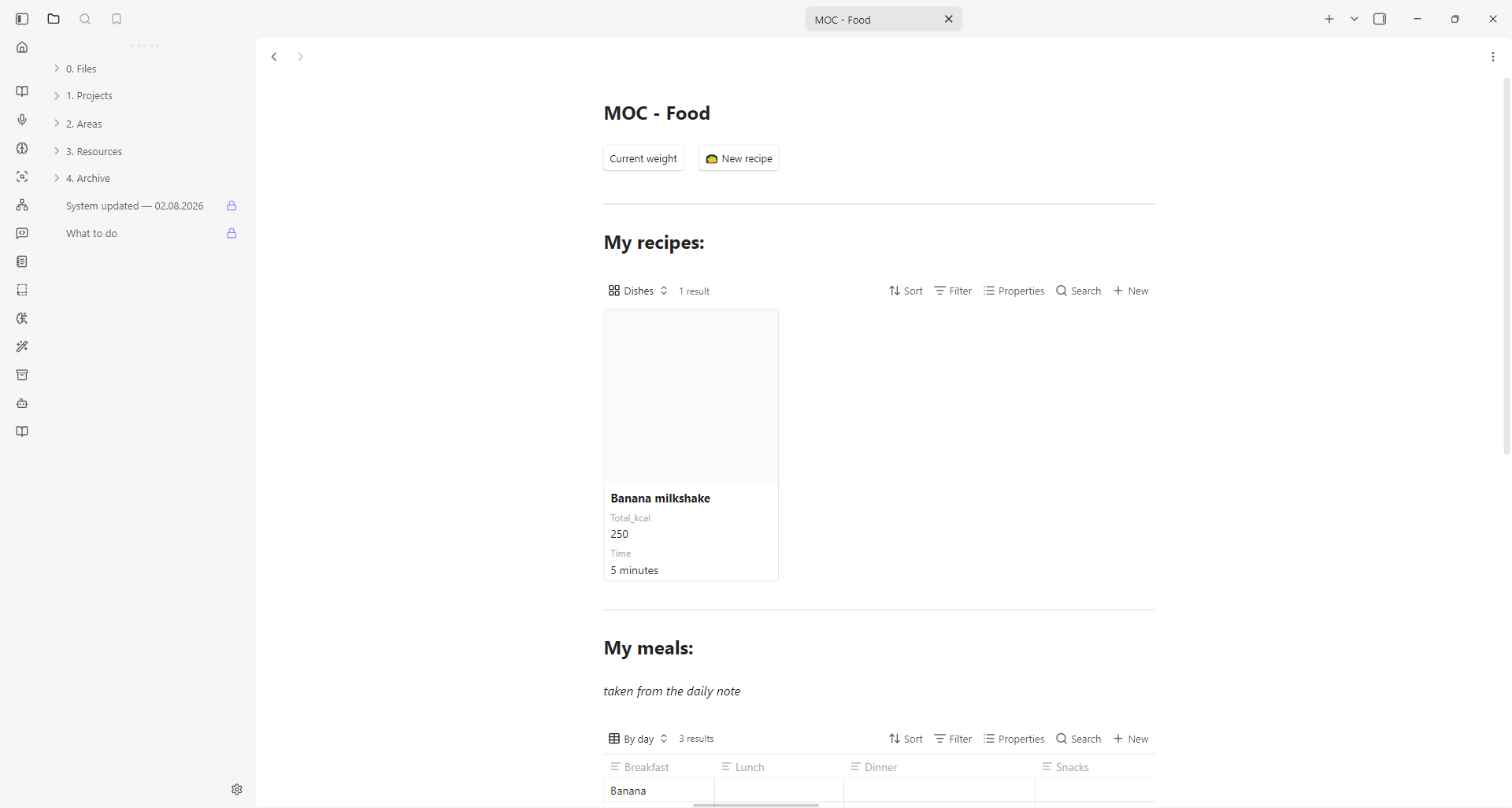The width and height of the screenshot is (1512, 808).
Task: Click the microphone audio recorder ribbon icon
Action: coord(22,120)
